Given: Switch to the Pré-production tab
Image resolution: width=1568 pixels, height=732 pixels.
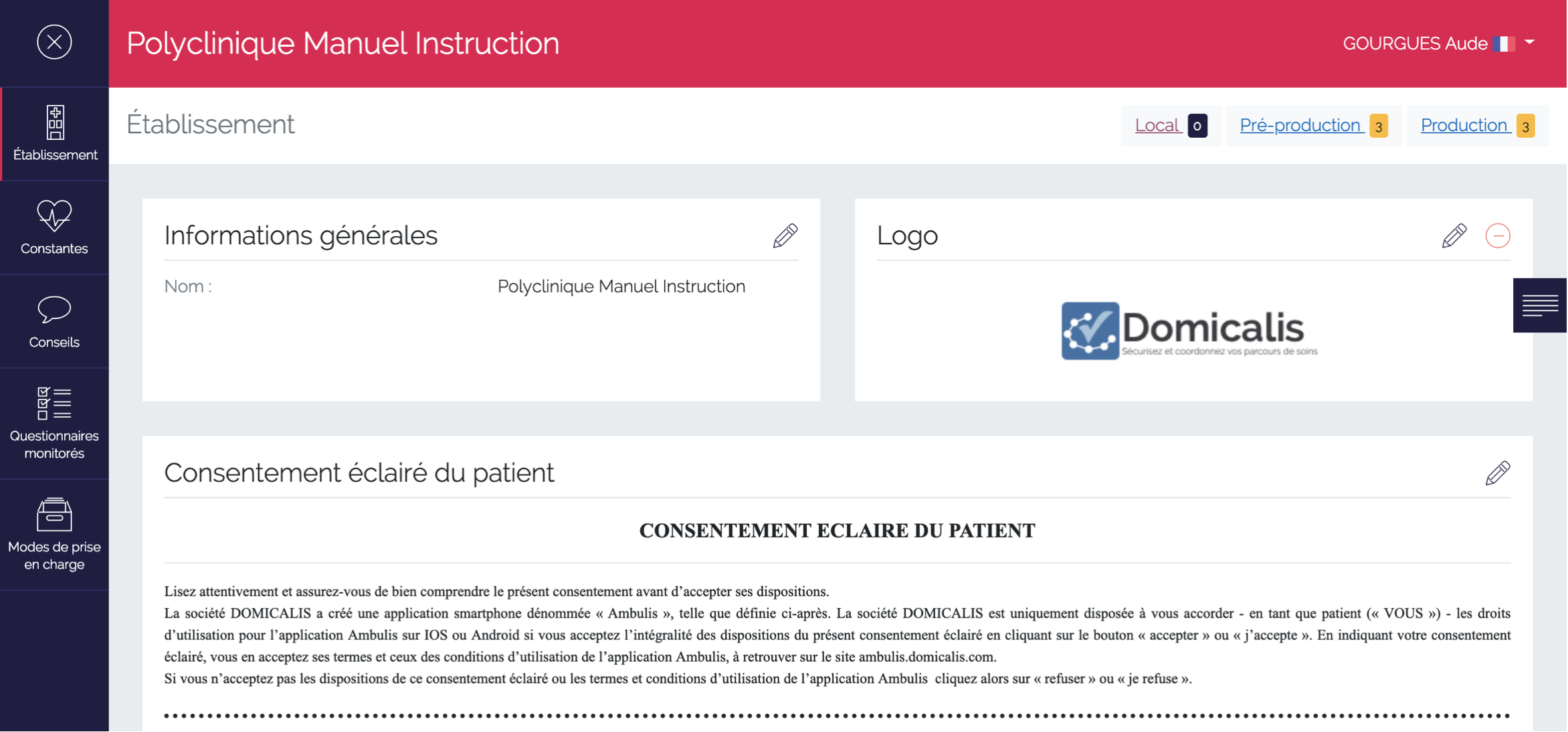Looking at the screenshot, I should pos(1300,124).
